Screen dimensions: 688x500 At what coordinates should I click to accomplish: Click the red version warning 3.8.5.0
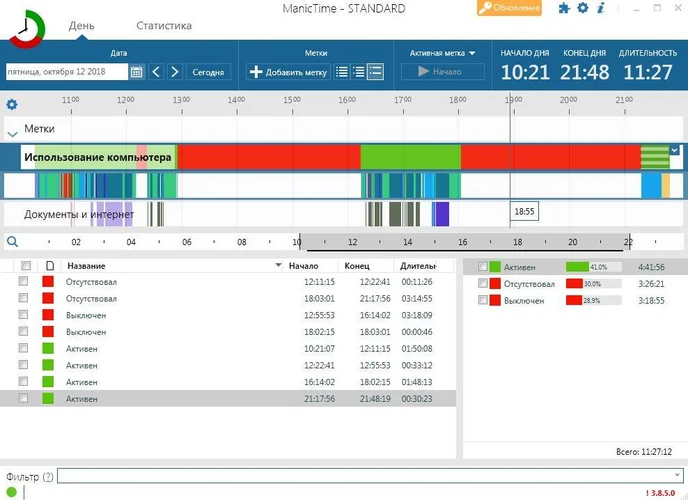660,493
